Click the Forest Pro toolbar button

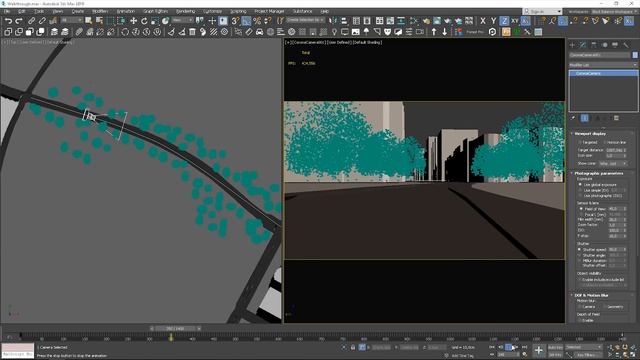(x=475, y=32)
